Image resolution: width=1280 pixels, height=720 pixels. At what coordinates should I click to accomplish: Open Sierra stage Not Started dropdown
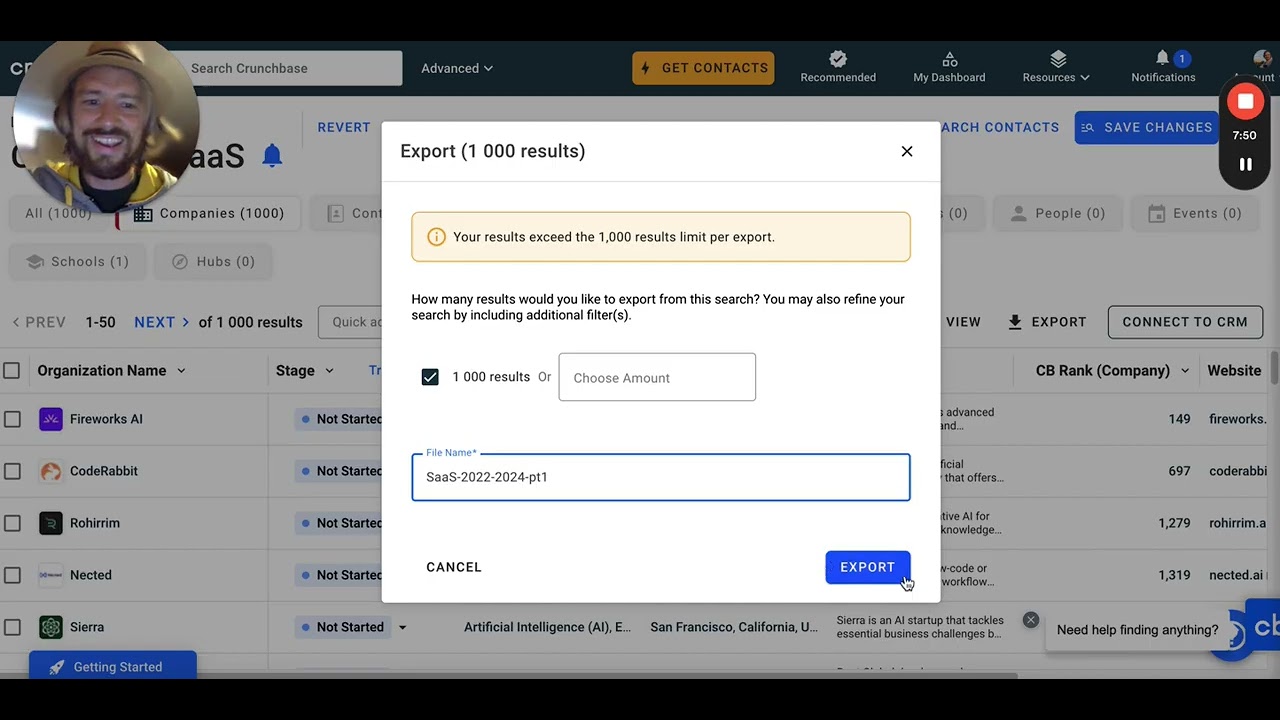point(402,628)
